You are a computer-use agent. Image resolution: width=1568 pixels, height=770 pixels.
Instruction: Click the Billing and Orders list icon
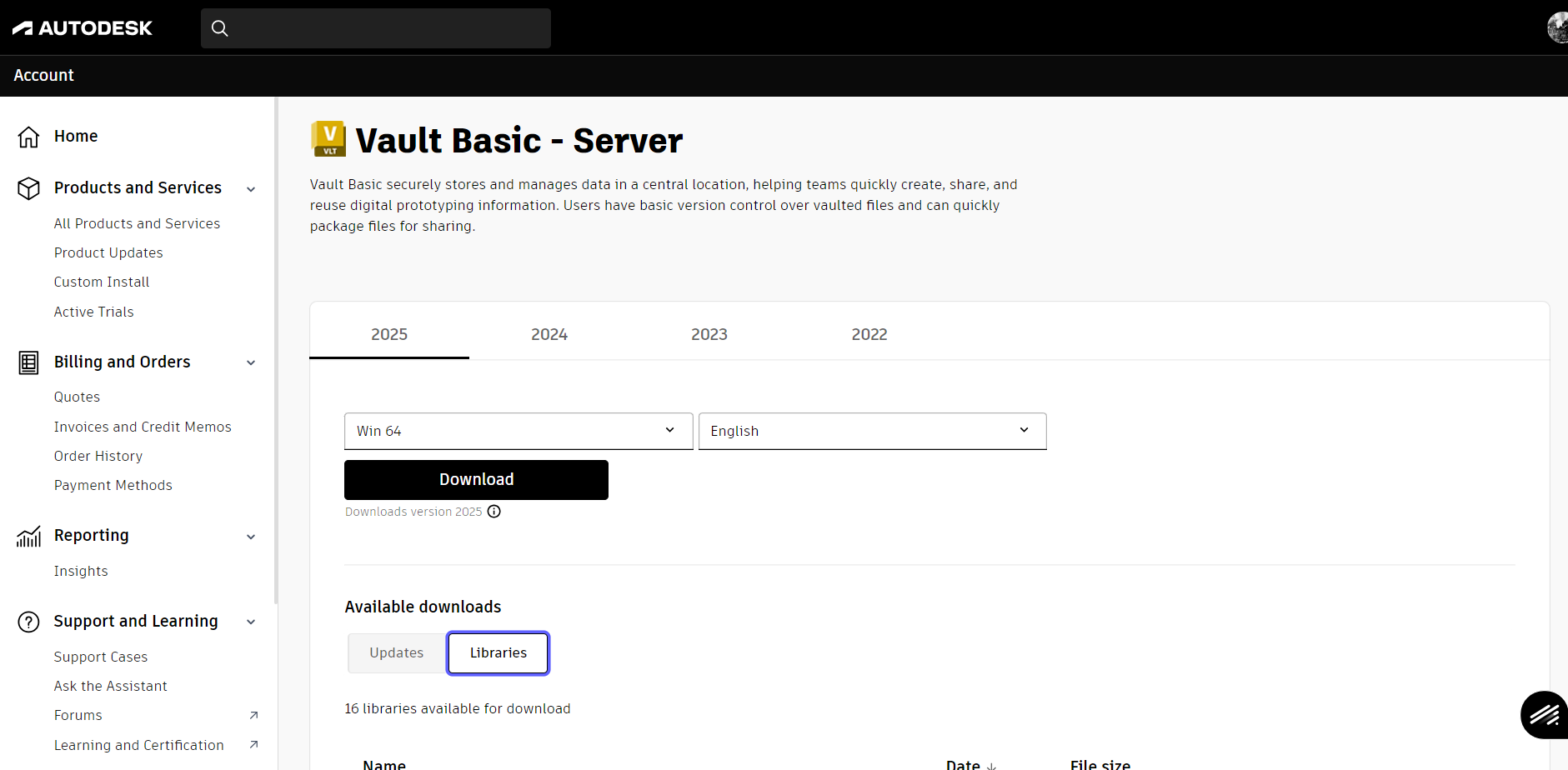click(28, 362)
